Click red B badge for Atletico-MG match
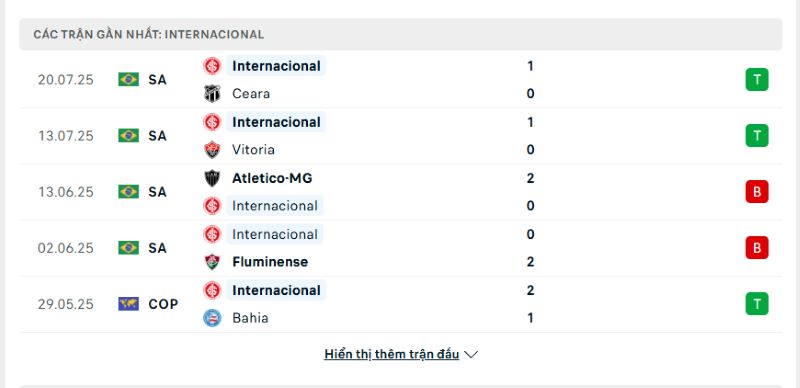The width and height of the screenshot is (800, 388). point(757,192)
